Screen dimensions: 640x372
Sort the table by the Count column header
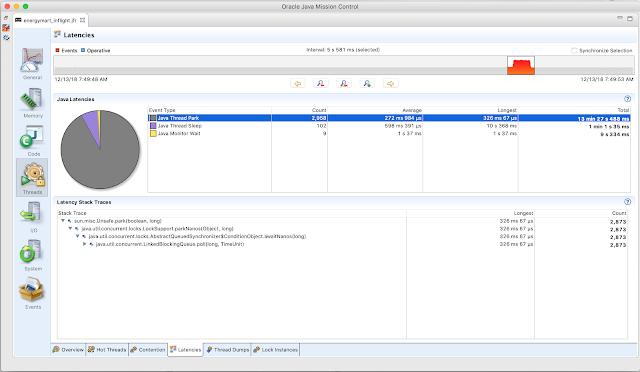click(299, 110)
